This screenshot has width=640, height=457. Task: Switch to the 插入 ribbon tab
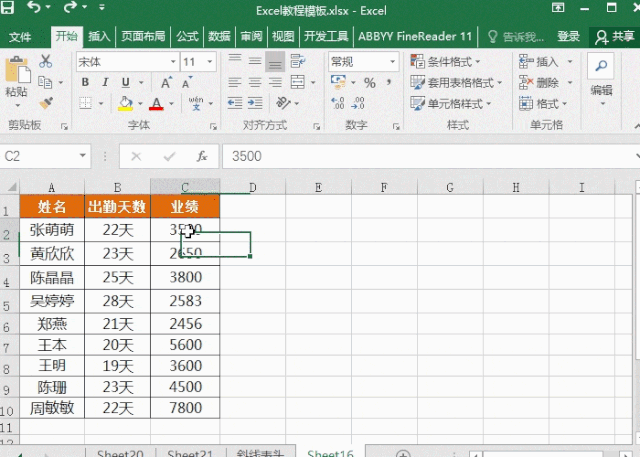point(99,37)
